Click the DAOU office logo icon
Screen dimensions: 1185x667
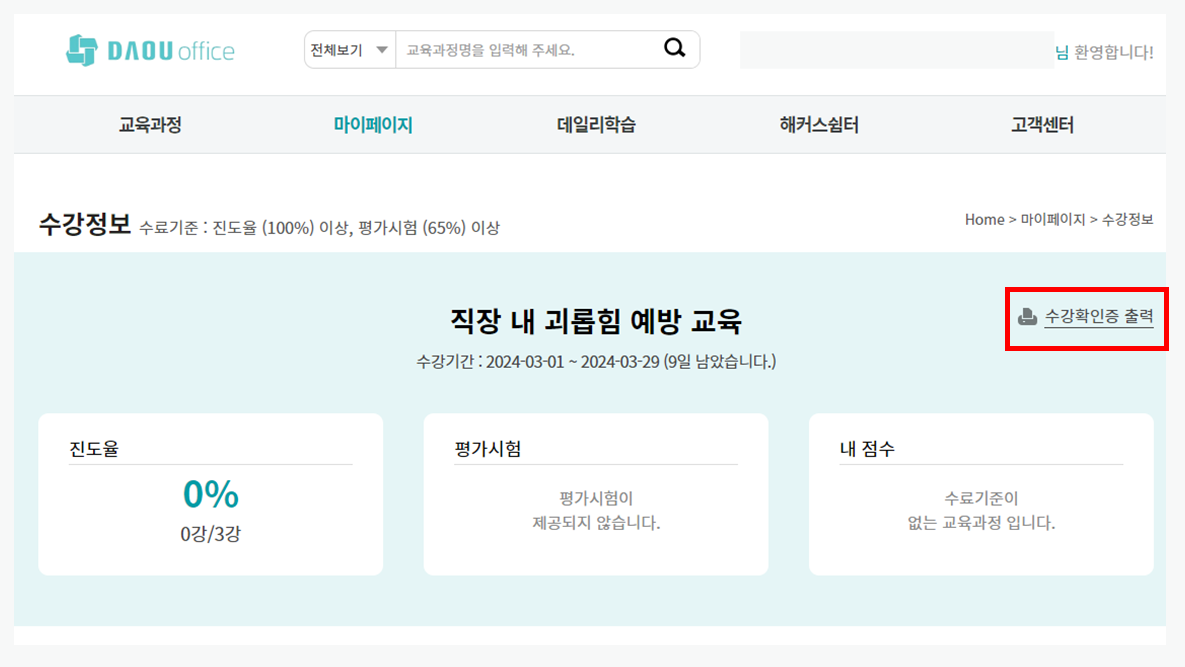tap(81, 50)
